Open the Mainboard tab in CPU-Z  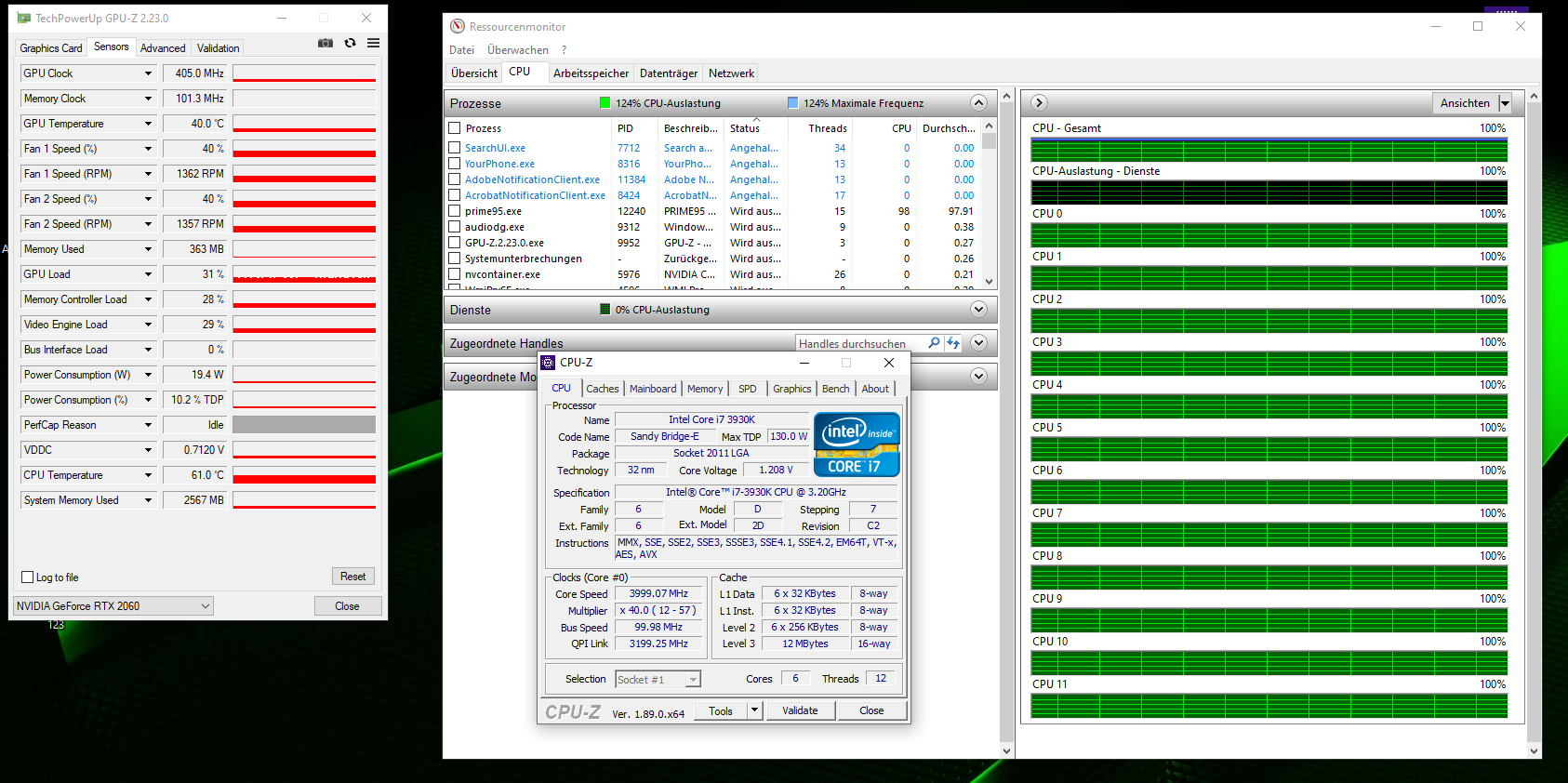pyautogui.click(x=653, y=389)
